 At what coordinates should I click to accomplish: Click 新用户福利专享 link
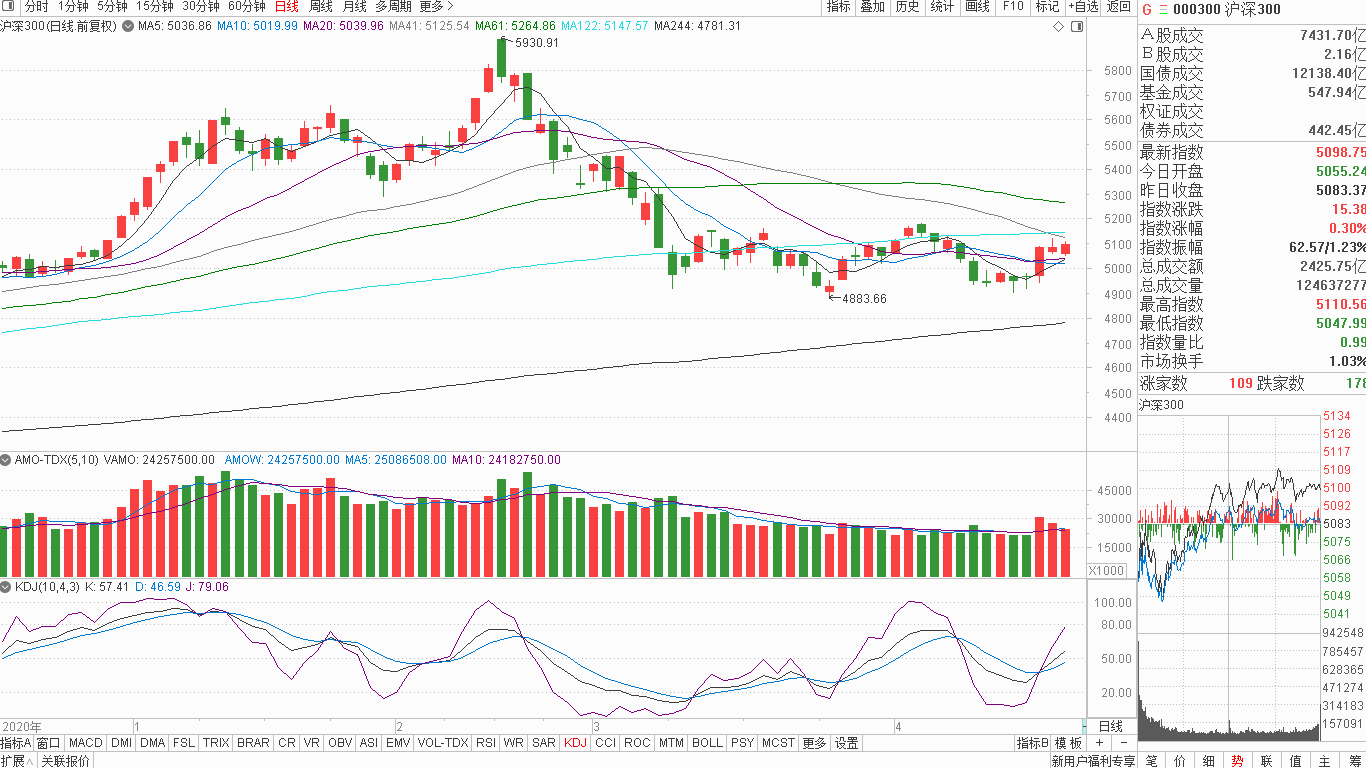[x=1093, y=761]
